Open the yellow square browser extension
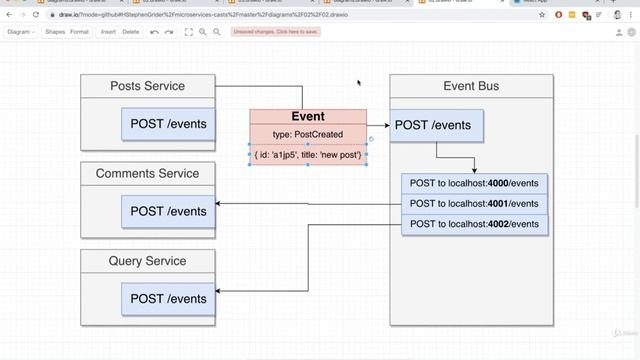 pyautogui.click(x=572, y=15)
